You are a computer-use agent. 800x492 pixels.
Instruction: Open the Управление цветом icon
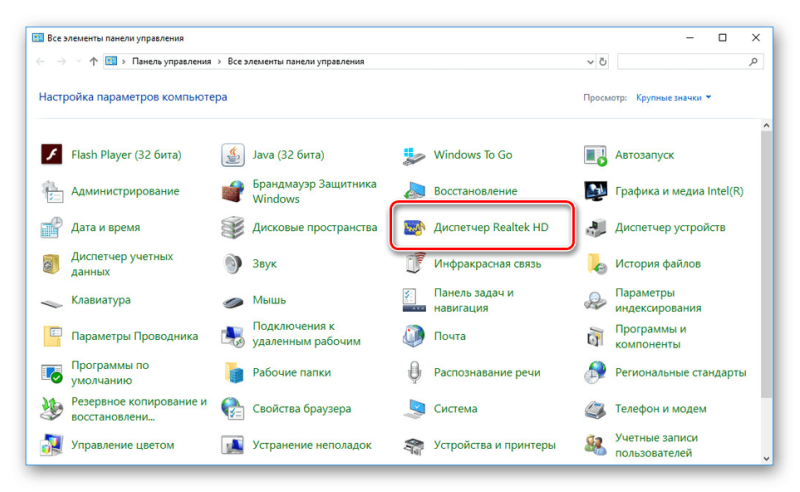(52, 445)
